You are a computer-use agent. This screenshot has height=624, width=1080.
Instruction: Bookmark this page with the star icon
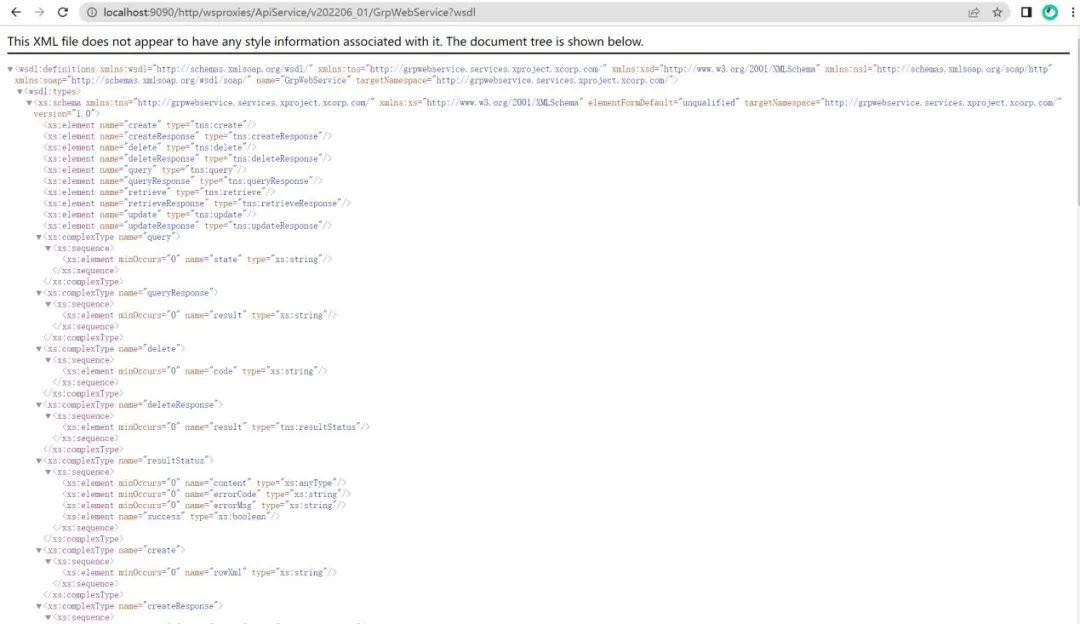997,12
